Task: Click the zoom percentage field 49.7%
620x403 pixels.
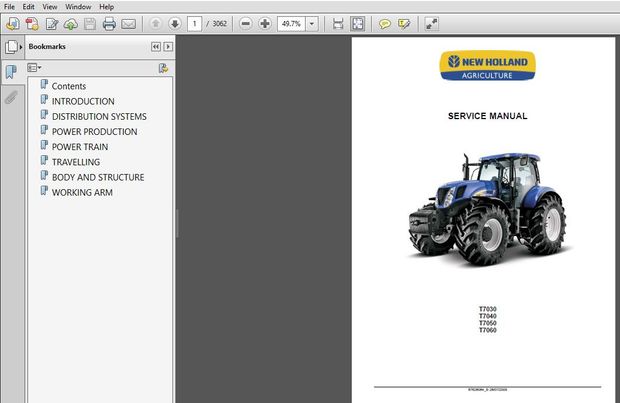Action: [291, 24]
